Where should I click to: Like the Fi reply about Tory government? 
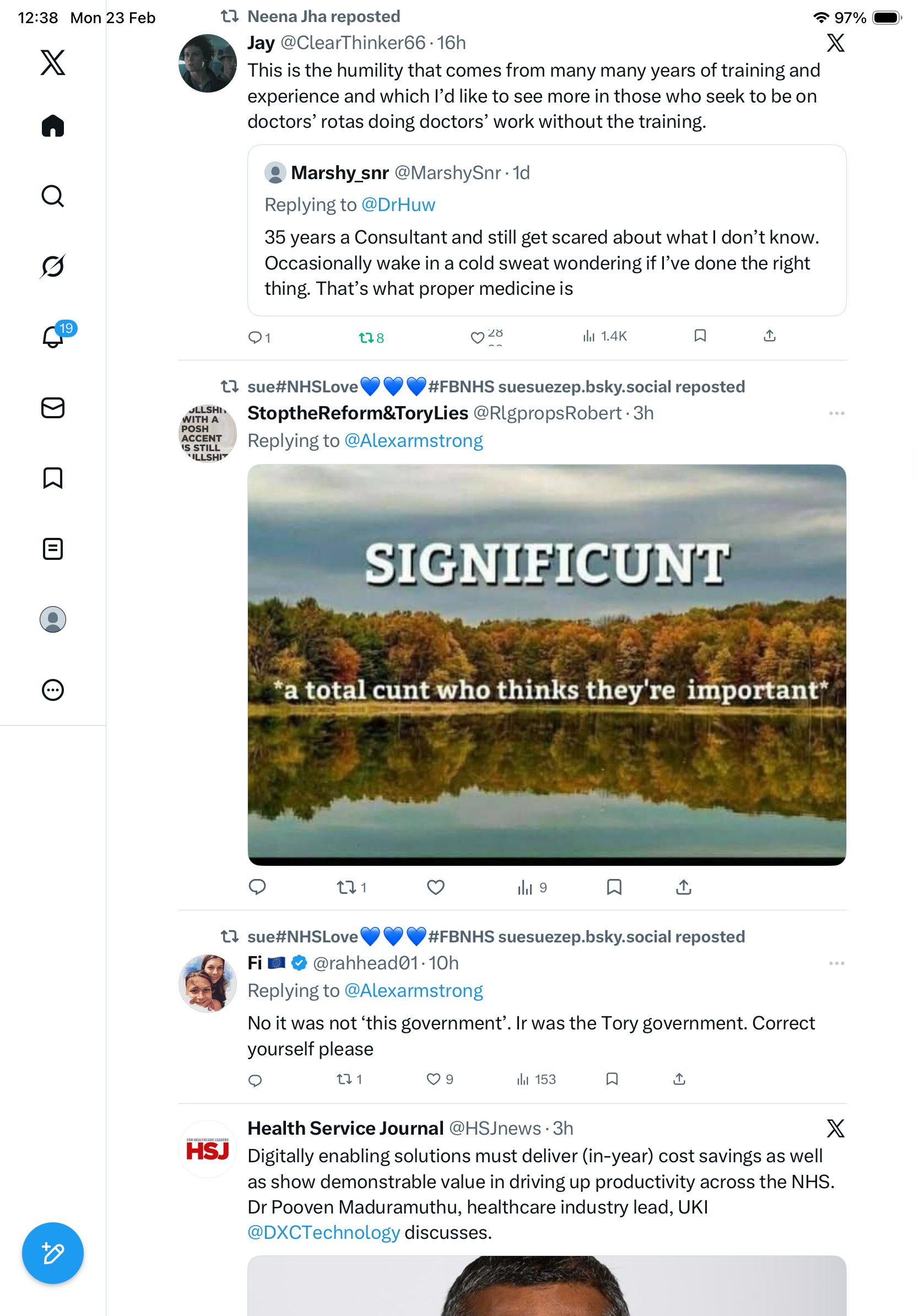(434, 1079)
